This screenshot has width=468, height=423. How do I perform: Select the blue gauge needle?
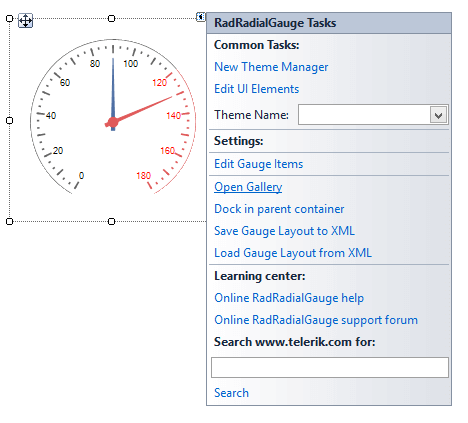tap(113, 94)
